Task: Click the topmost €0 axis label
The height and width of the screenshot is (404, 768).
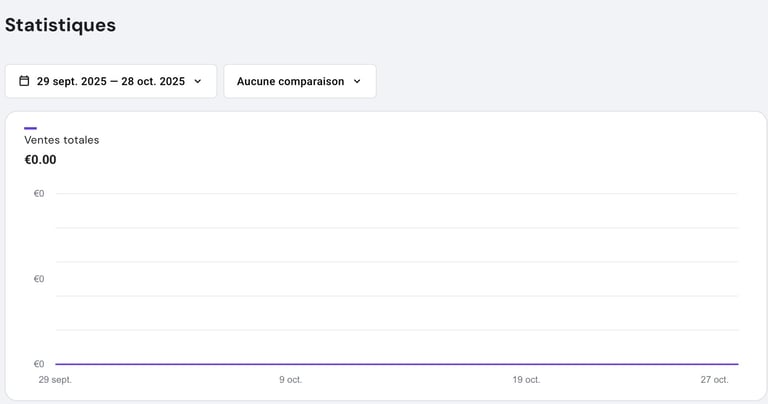Action: tap(39, 193)
